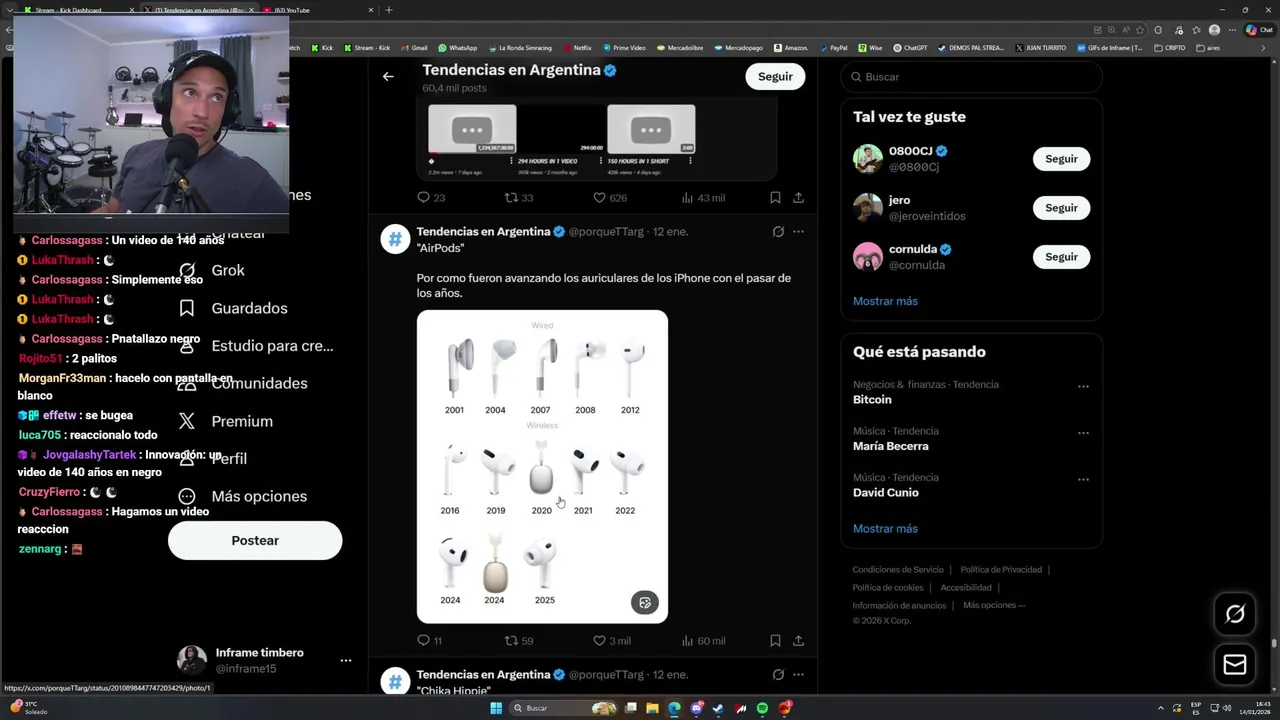Open Windows Start menu
Viewport: 1280px width, 720px height.
[495, 708]
